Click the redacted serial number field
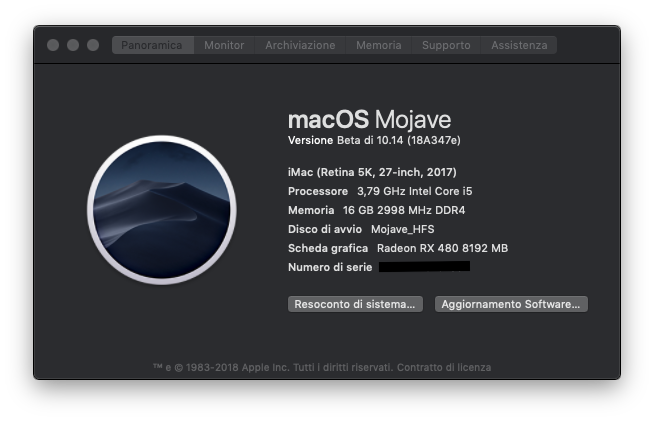Viewport: 654px width, 421px height. 424,267
